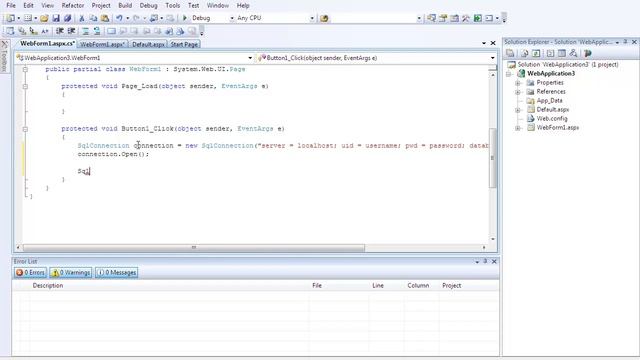Select Web.config in Solution Explorer
This screenshot has height=360, width=640.
coord(552,118)
